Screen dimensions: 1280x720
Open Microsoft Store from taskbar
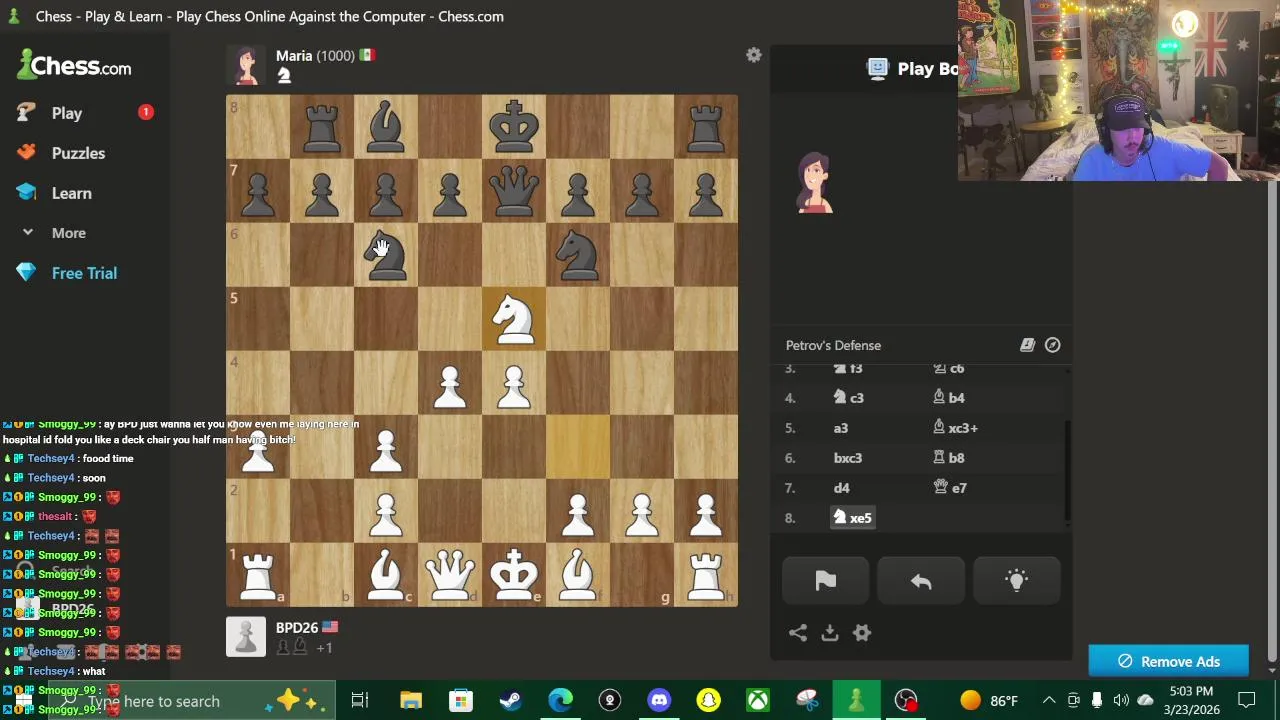coord(461,700)
